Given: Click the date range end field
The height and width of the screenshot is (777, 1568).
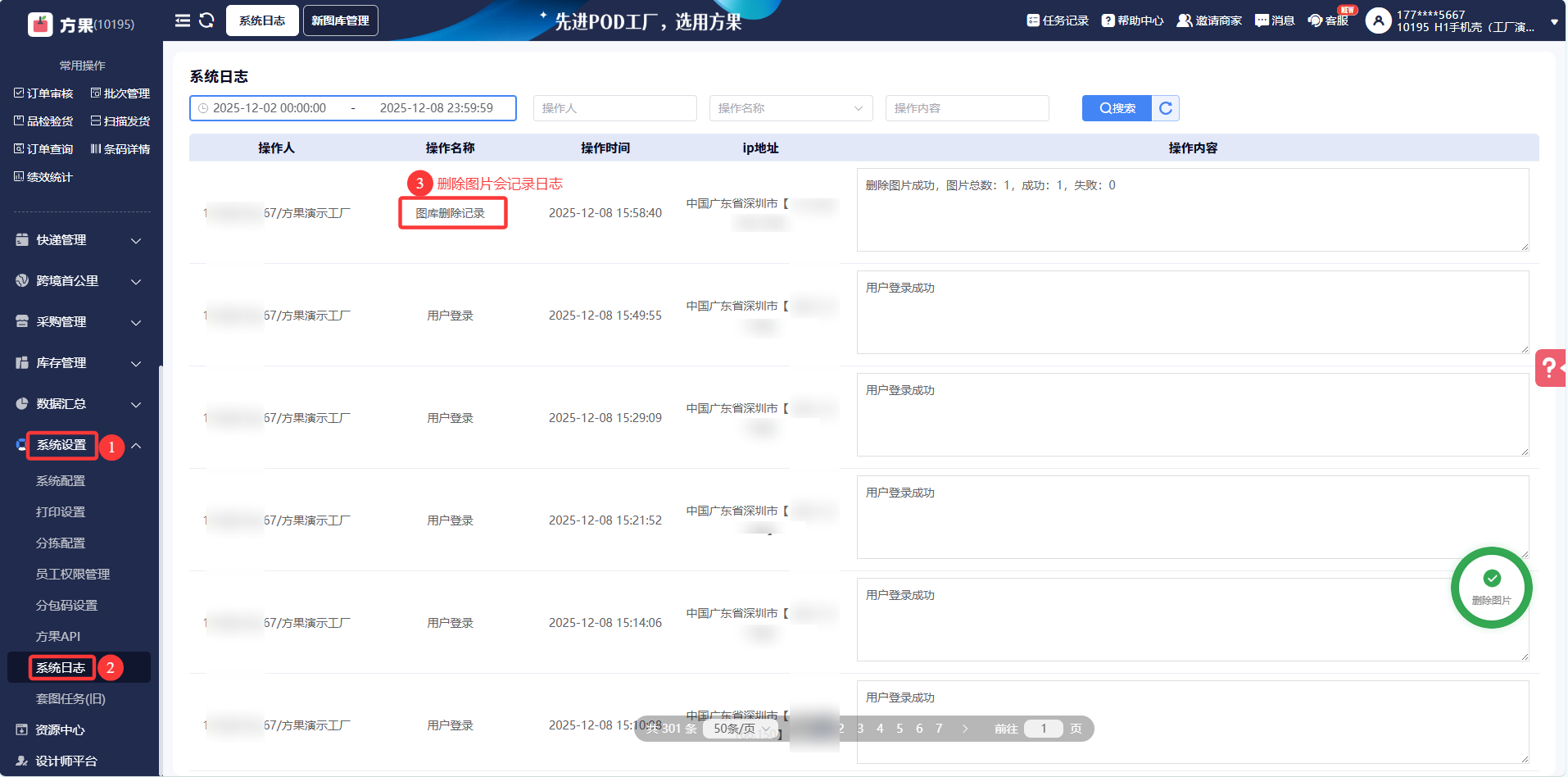Looking at the screenshot, I should click(437, 108).
